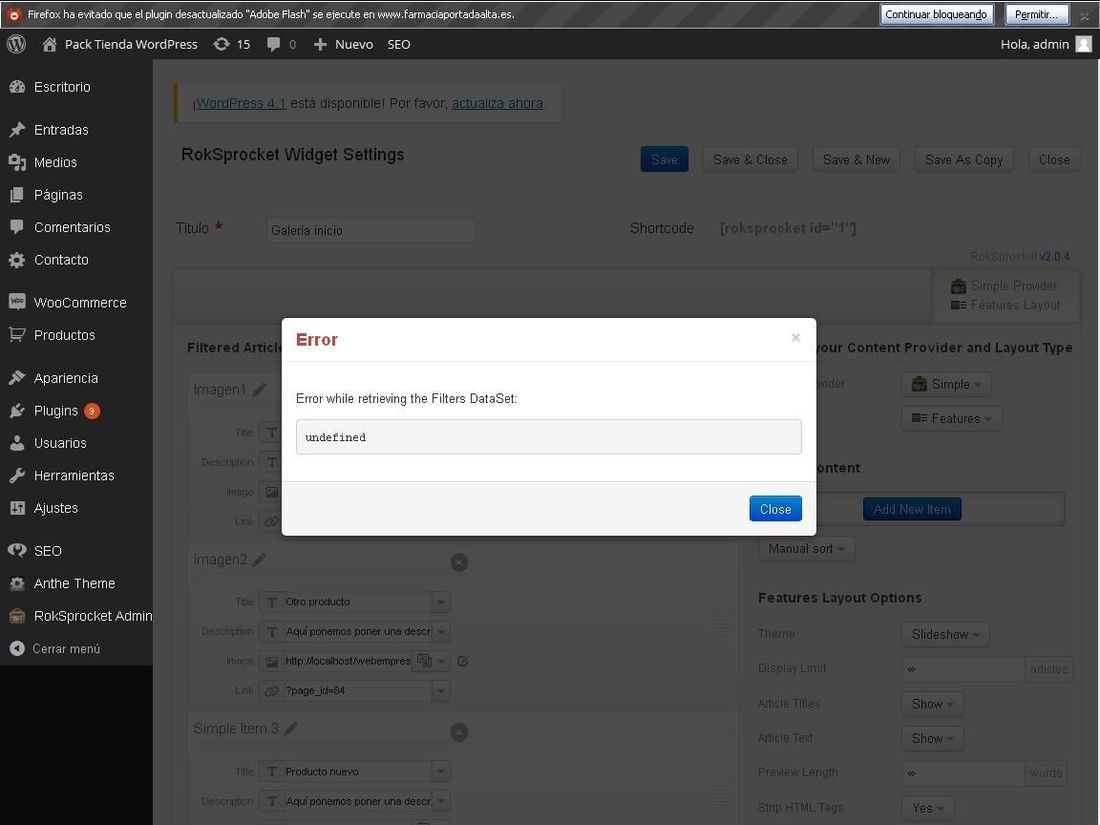The image size is (1100, 825).
Task: Focus the Display Limit input field
Action: 963,669
